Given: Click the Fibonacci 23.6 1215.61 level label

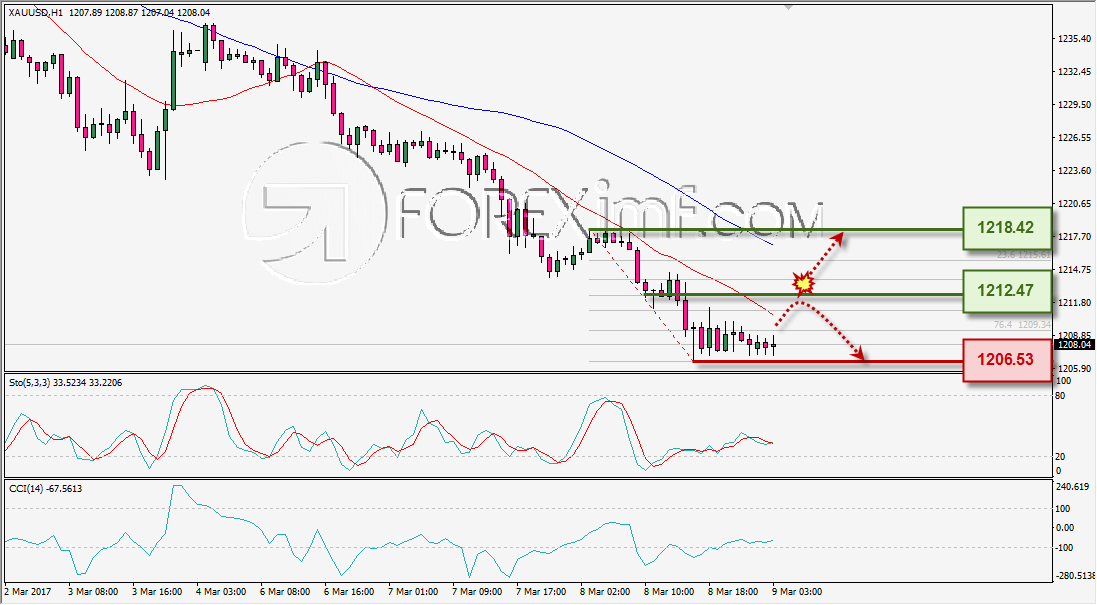Looking at the screenshot, I should click(1024, 255).
